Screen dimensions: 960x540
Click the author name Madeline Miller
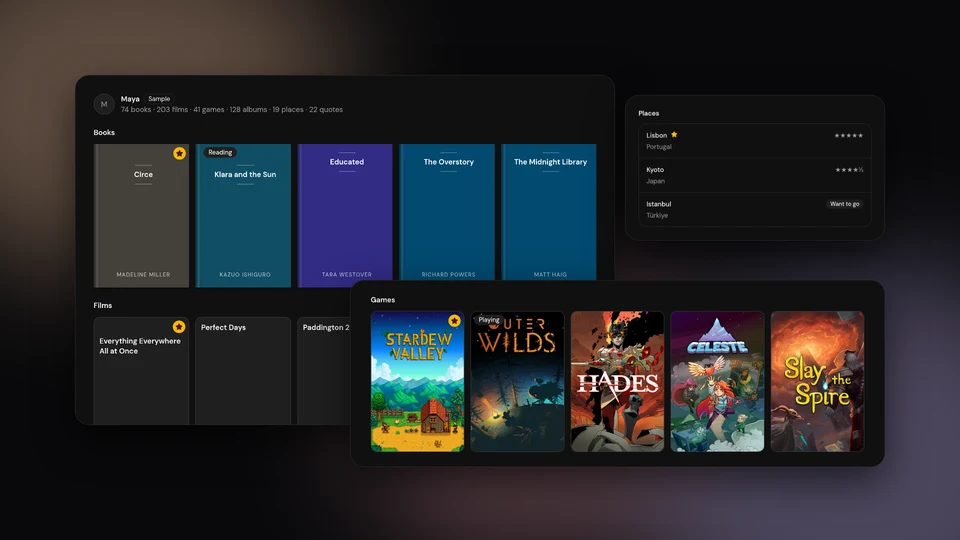click(x=143, y=274)
